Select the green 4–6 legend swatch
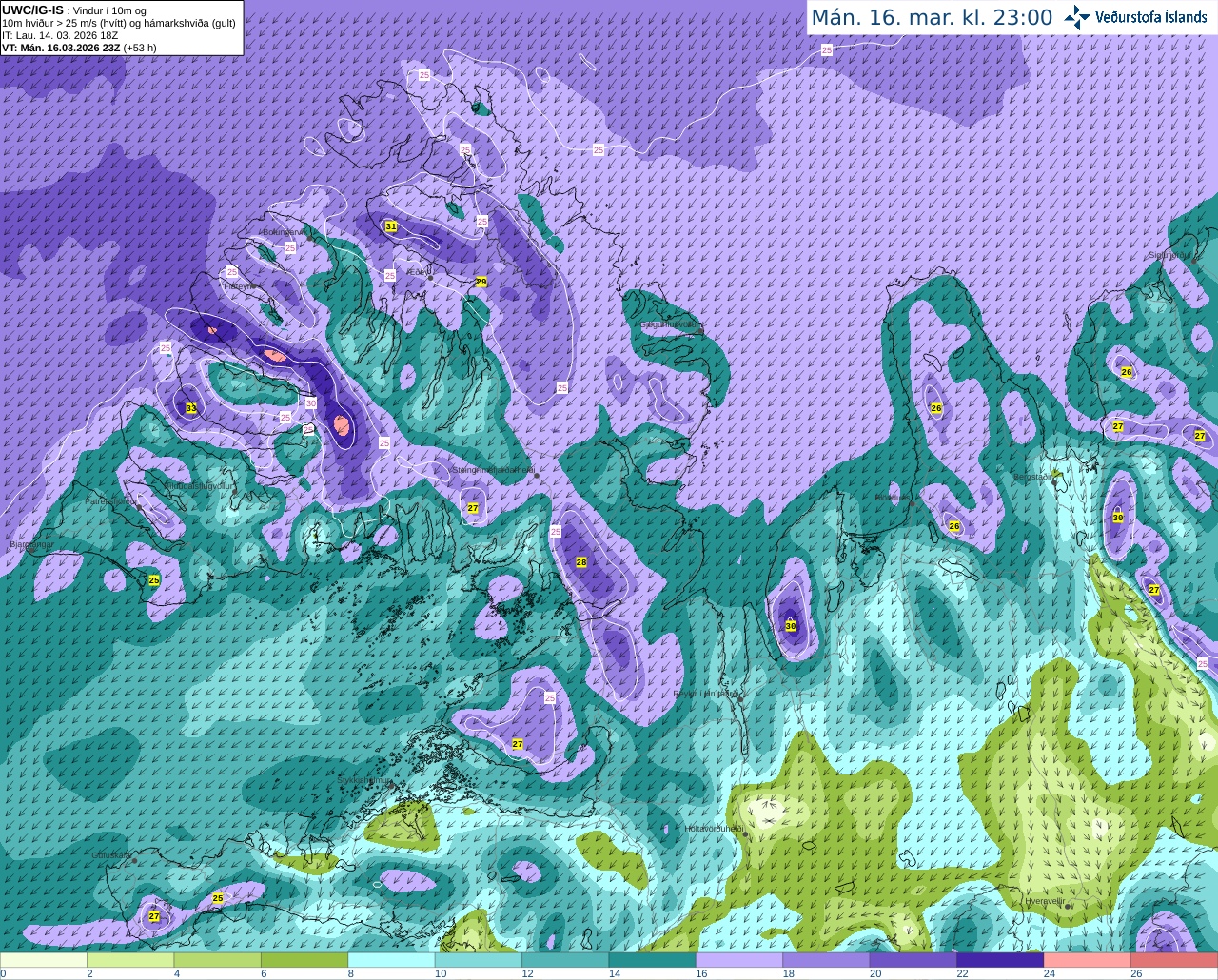1218x980 pixels. coord(218,960)
